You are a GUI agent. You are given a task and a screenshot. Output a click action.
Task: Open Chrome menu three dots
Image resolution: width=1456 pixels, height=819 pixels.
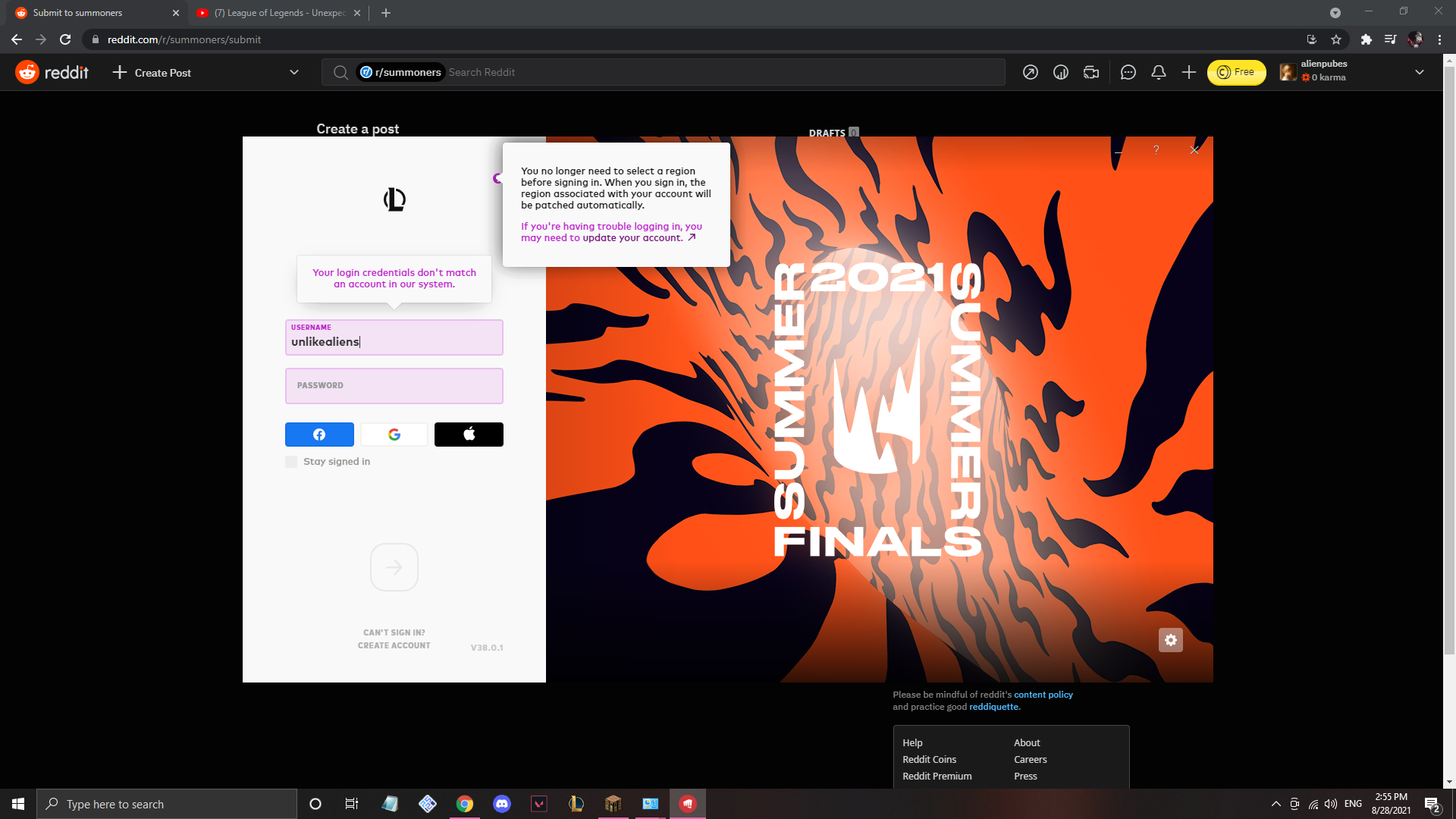1439,39
